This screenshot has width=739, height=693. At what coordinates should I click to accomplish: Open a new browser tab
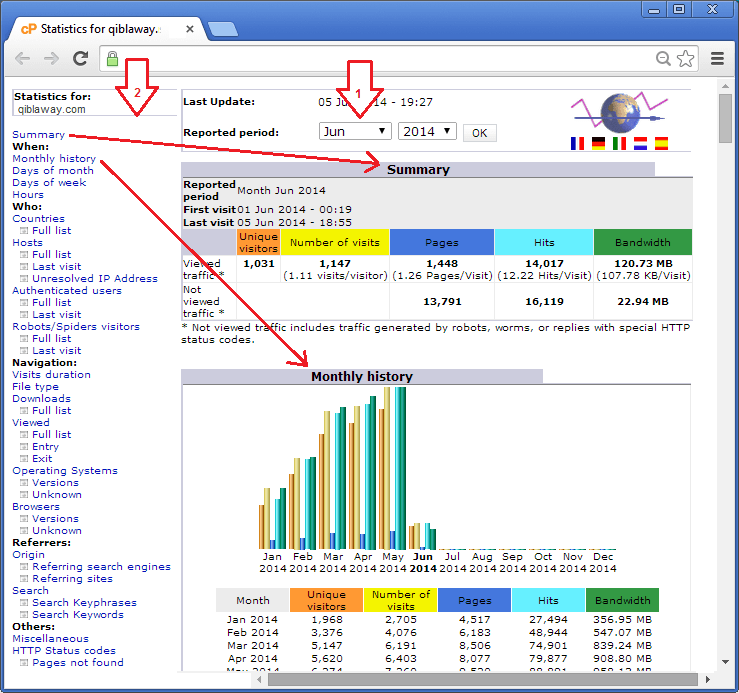click(222, 29)
